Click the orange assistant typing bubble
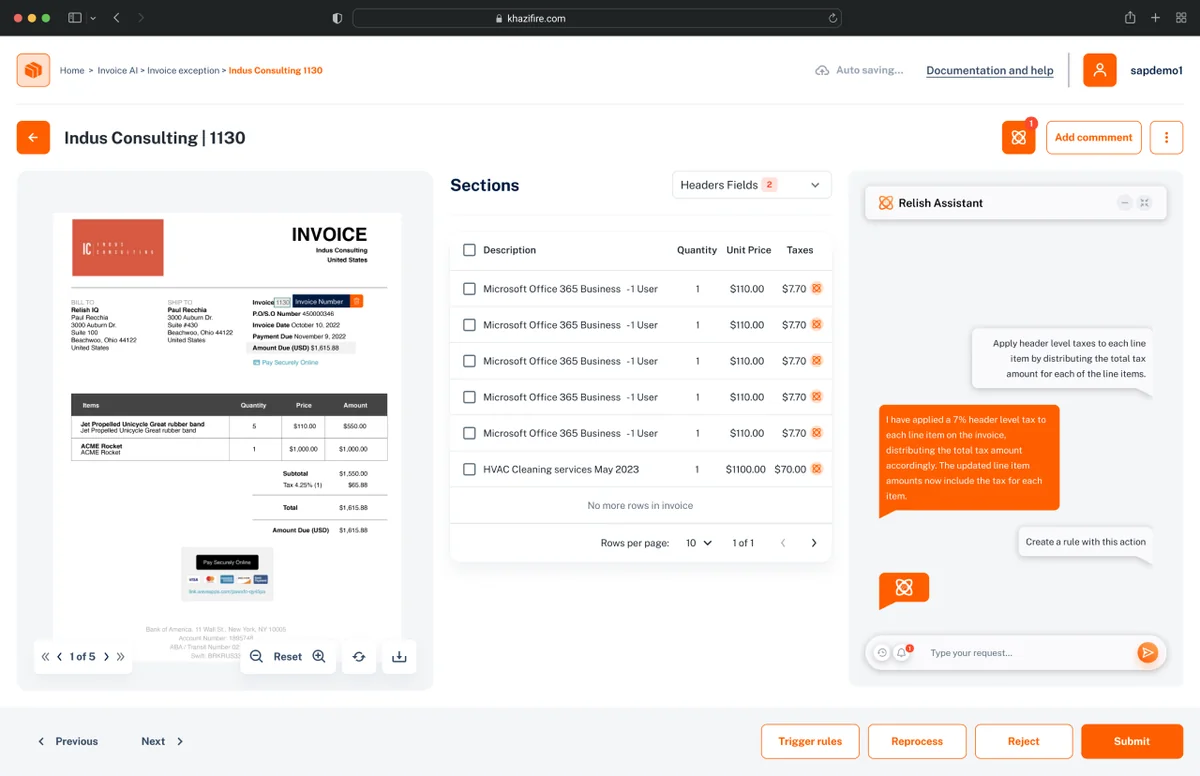1200x776 pixels. 904,588
